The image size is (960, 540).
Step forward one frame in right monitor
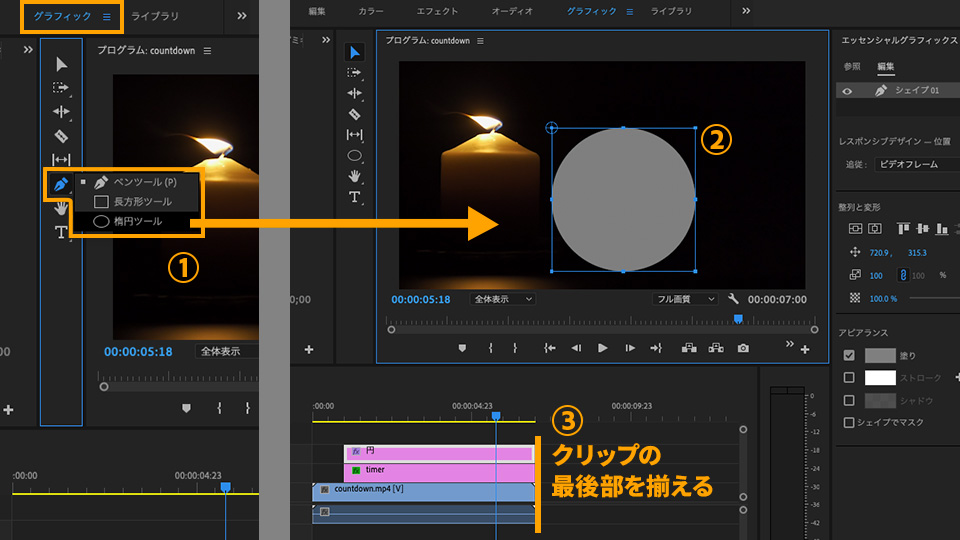click(x=630, y=348)
